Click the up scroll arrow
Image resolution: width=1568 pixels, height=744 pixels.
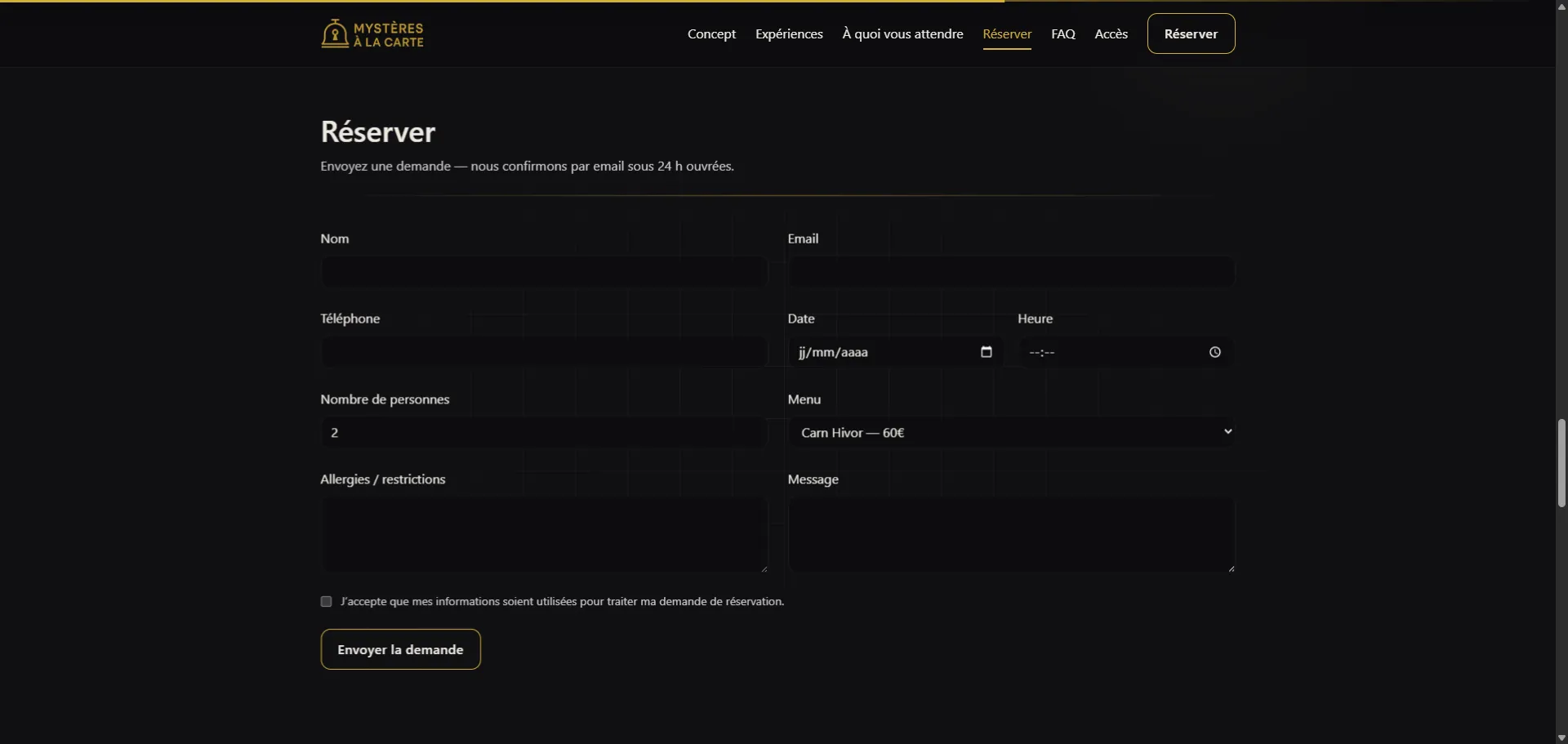[x=1561, y=7]
